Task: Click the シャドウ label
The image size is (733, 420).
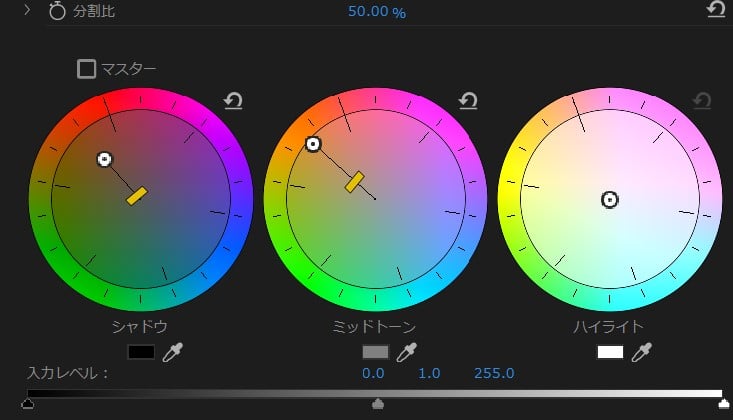Action: pos(140,326)
